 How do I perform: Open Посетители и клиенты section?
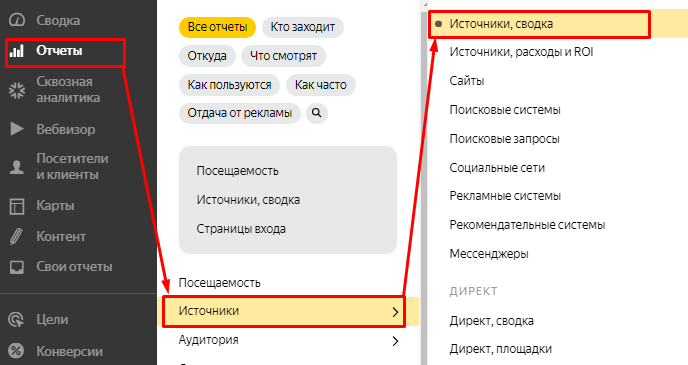[72, 167]
